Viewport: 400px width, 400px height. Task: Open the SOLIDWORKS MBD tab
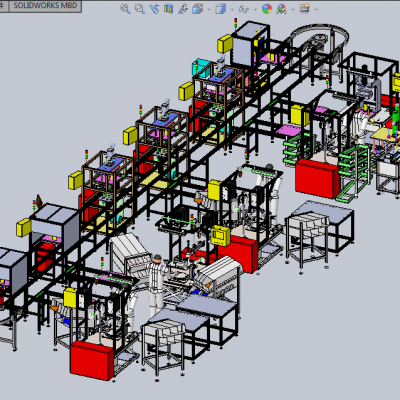45,6
